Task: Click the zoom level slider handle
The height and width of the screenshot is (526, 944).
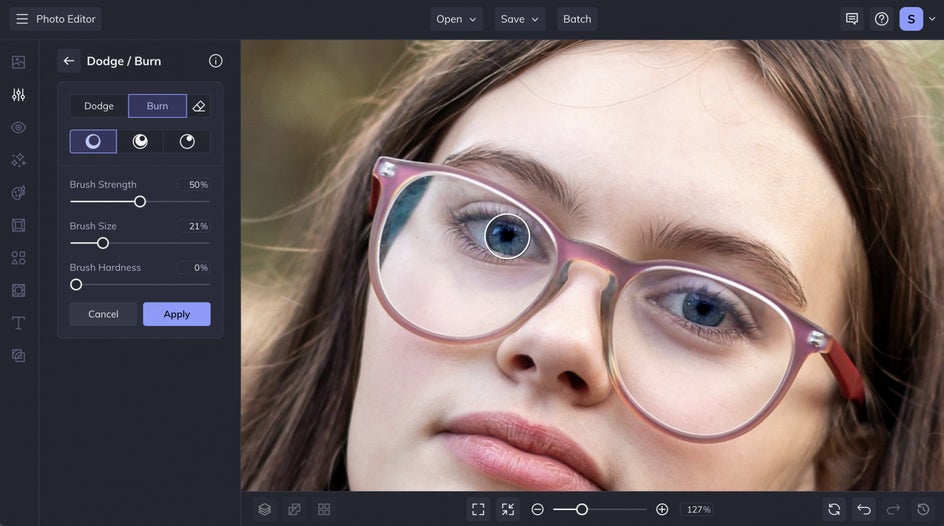Action: tap(582, 510)
